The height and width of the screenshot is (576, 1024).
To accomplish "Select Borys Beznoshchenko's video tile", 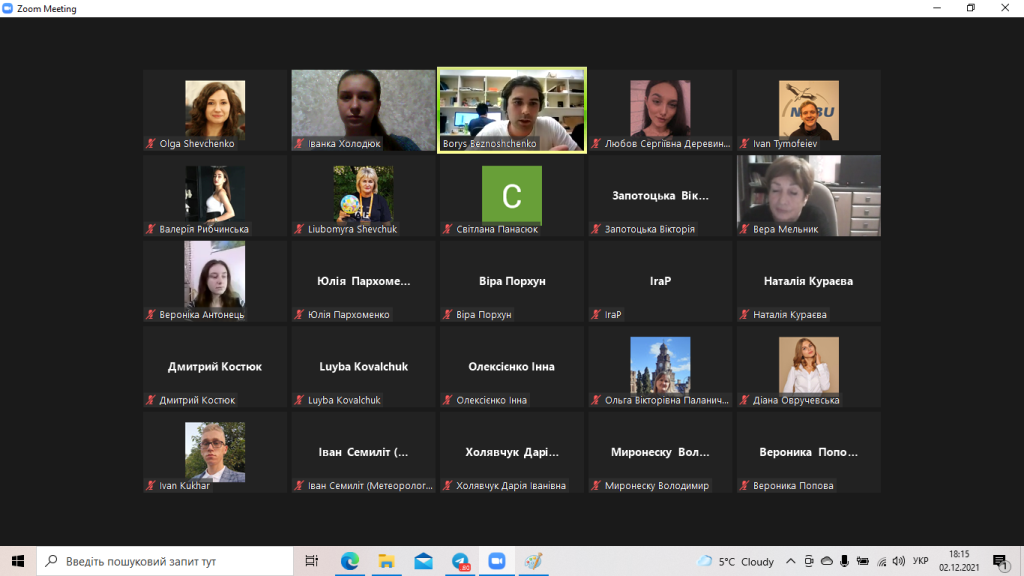I will (x=511, y=109).
